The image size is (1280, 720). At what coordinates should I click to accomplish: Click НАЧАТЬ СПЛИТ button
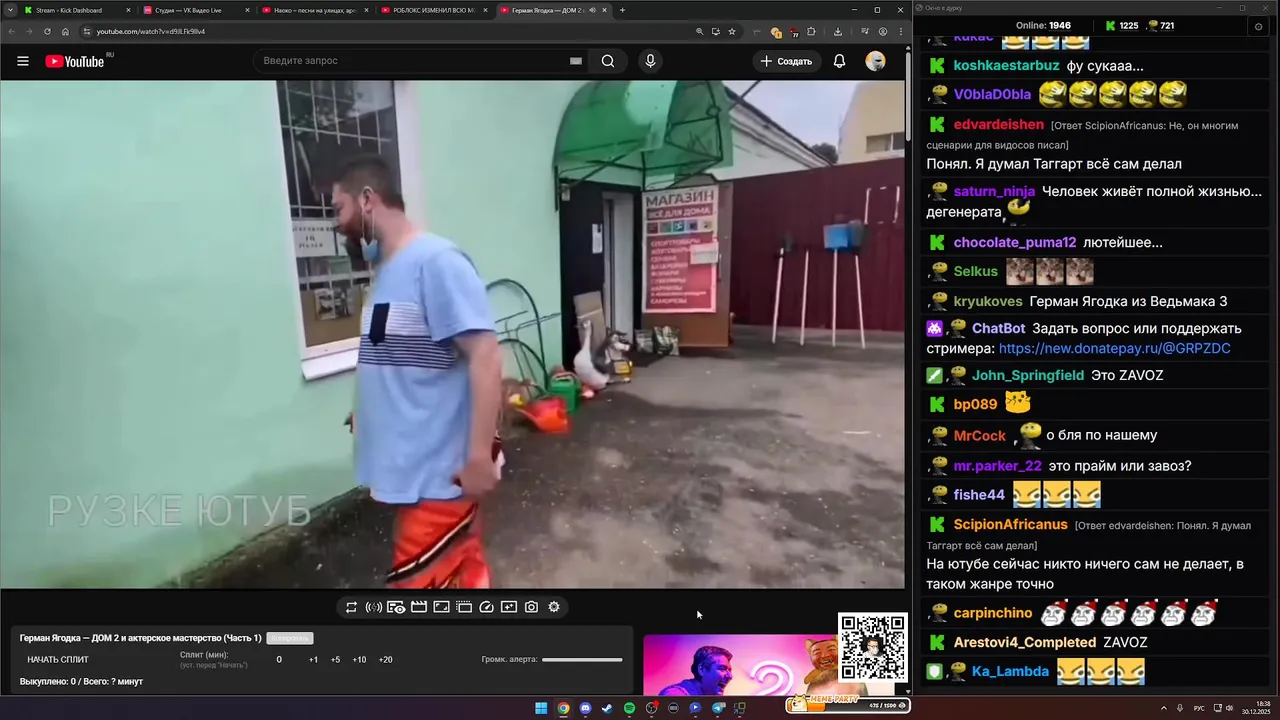tap(58, 660)
